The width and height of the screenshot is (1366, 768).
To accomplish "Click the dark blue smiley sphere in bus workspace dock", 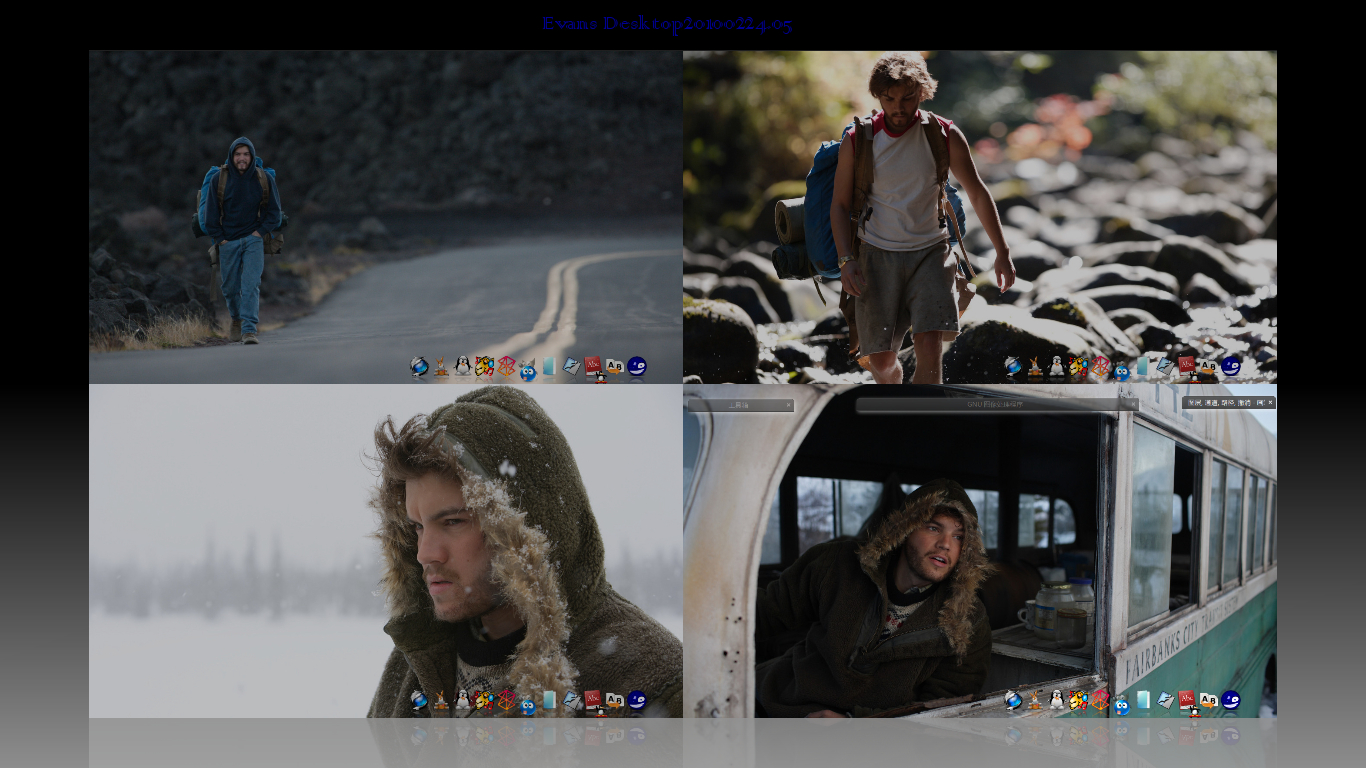I will tap(1230, 700).
